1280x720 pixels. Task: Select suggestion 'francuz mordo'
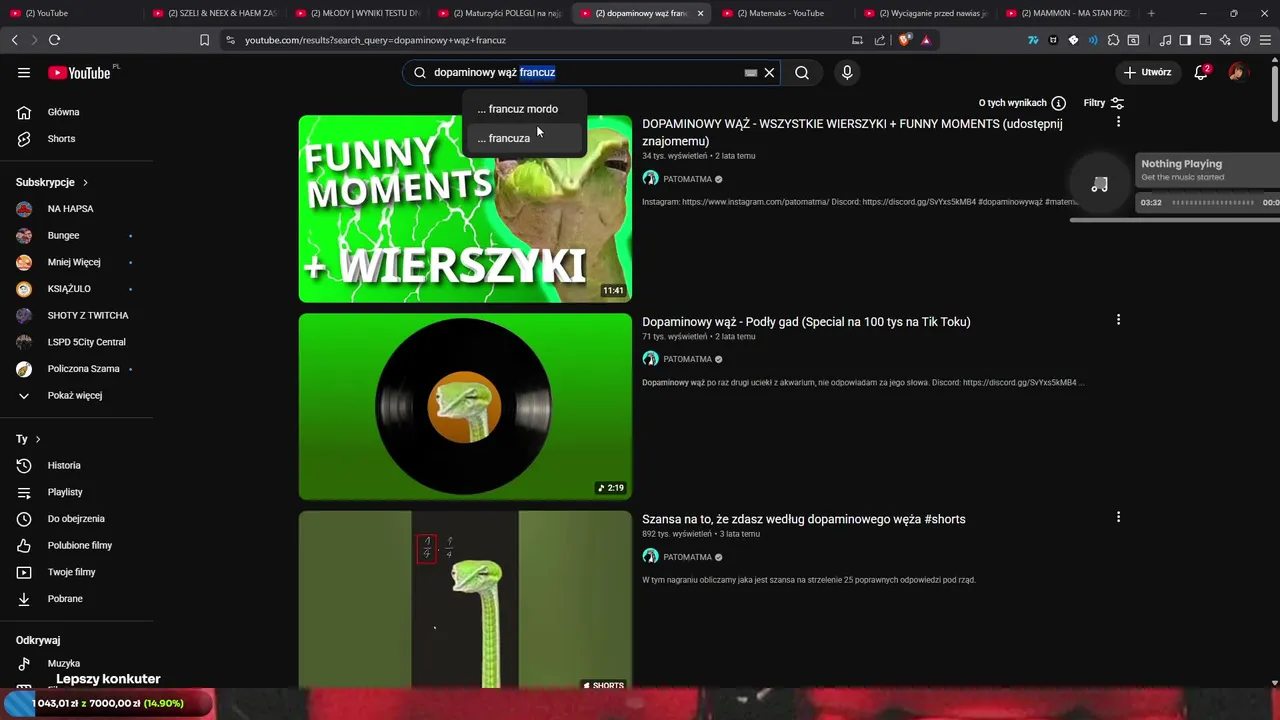[x=523, y=109]
